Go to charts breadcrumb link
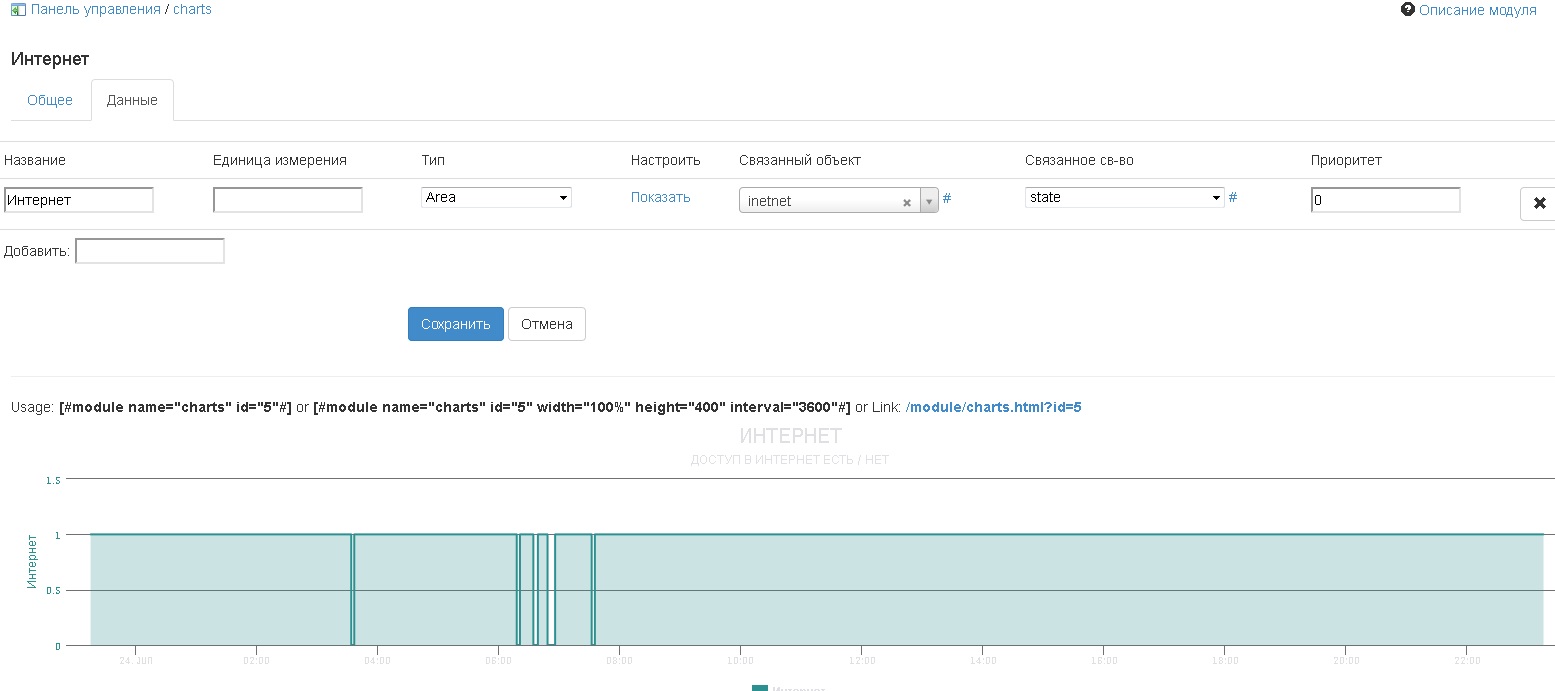The width and height of the screenshot is (1555, 691). coord(192,9)
